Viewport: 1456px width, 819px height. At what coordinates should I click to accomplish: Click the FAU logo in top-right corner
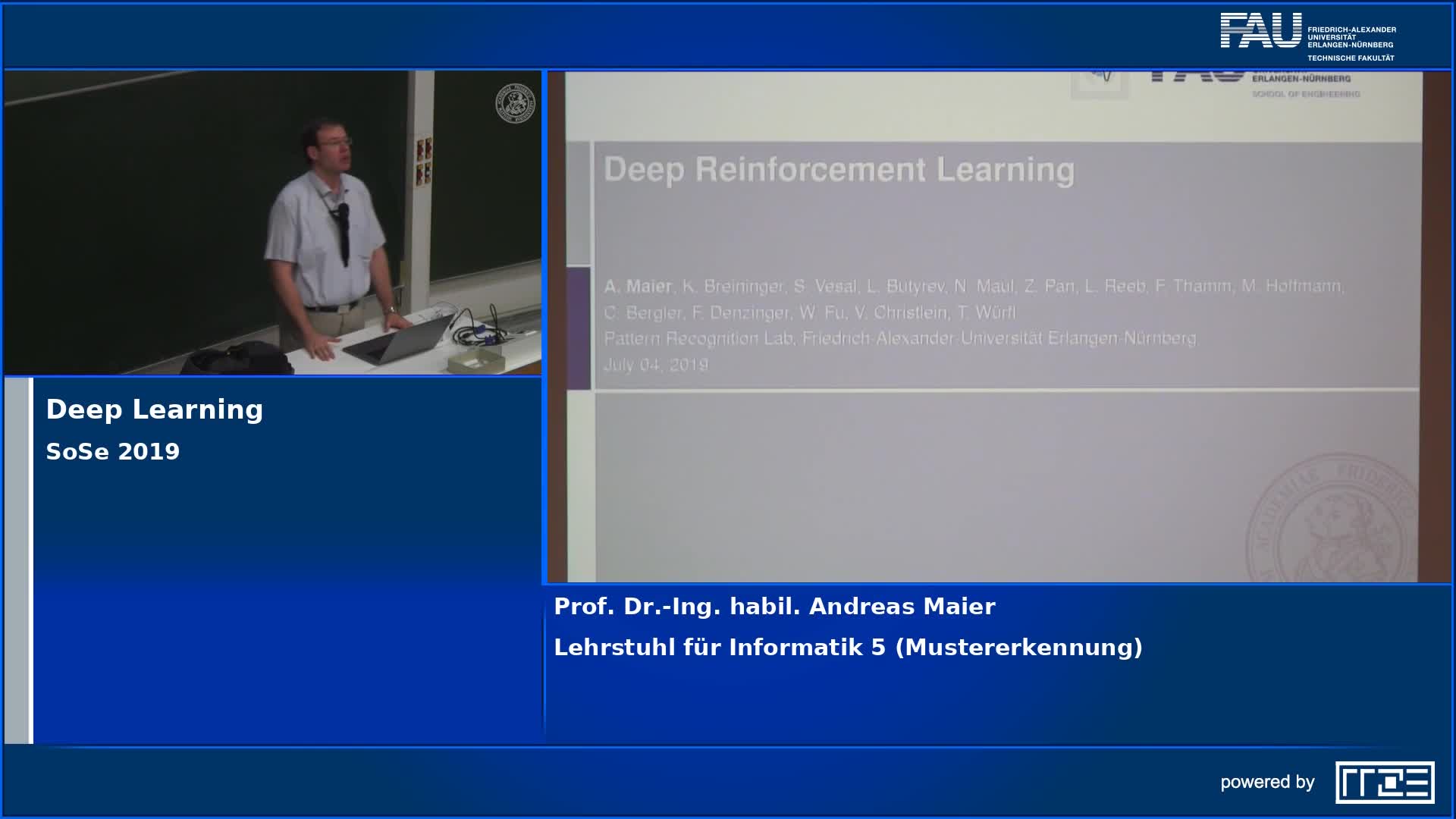1260,31
